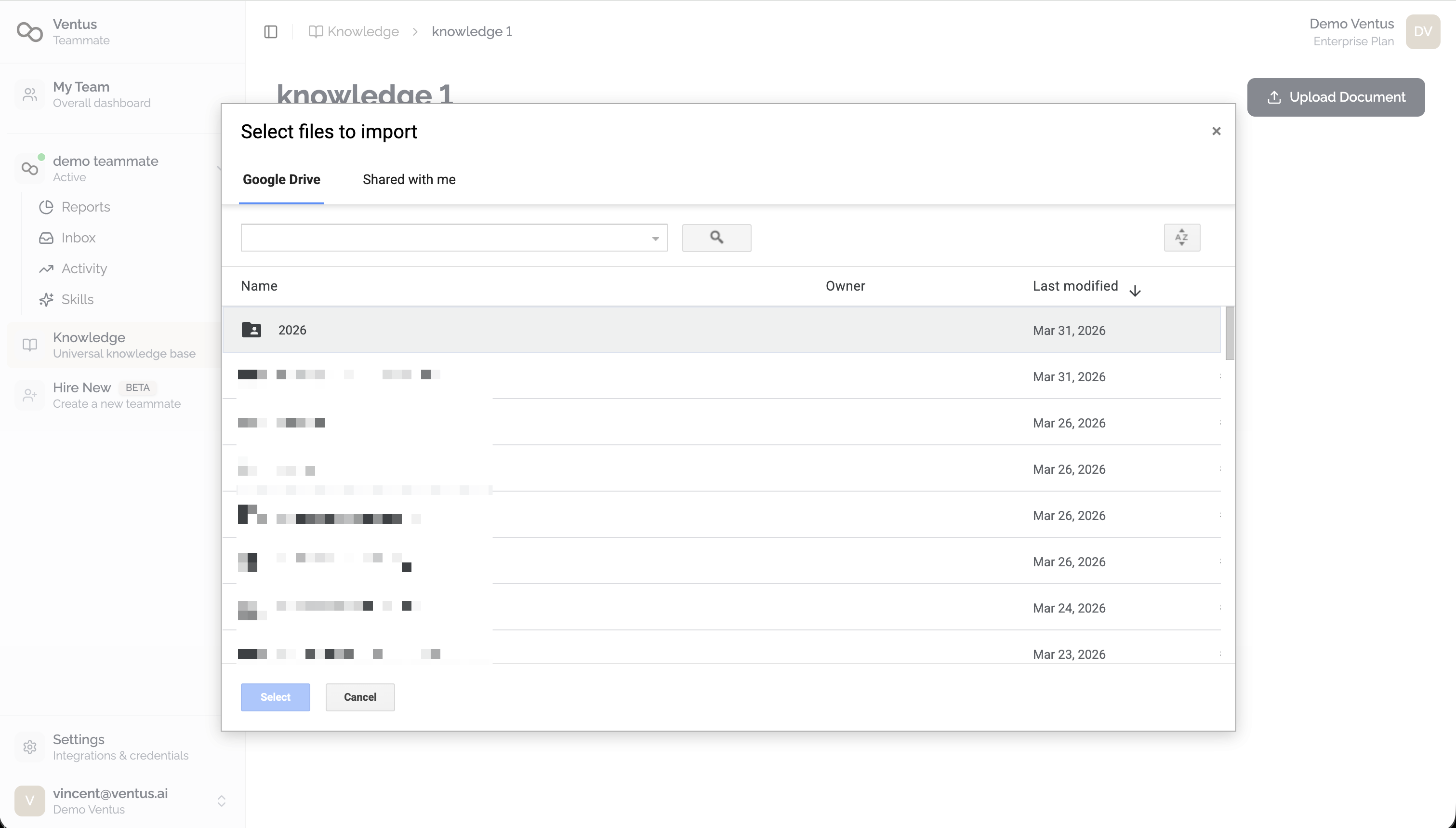
Task: Switch to the Google Drive tab
Action: pyautogui.click(x=281, y=180)
